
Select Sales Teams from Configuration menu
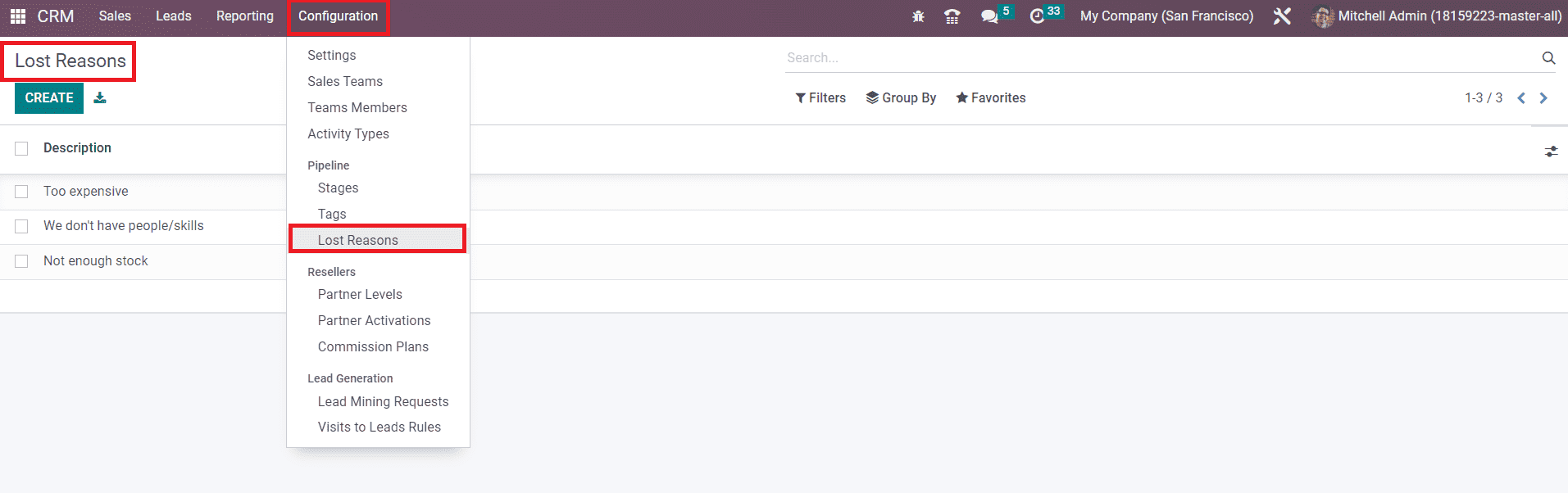click(x=345, y=82)
